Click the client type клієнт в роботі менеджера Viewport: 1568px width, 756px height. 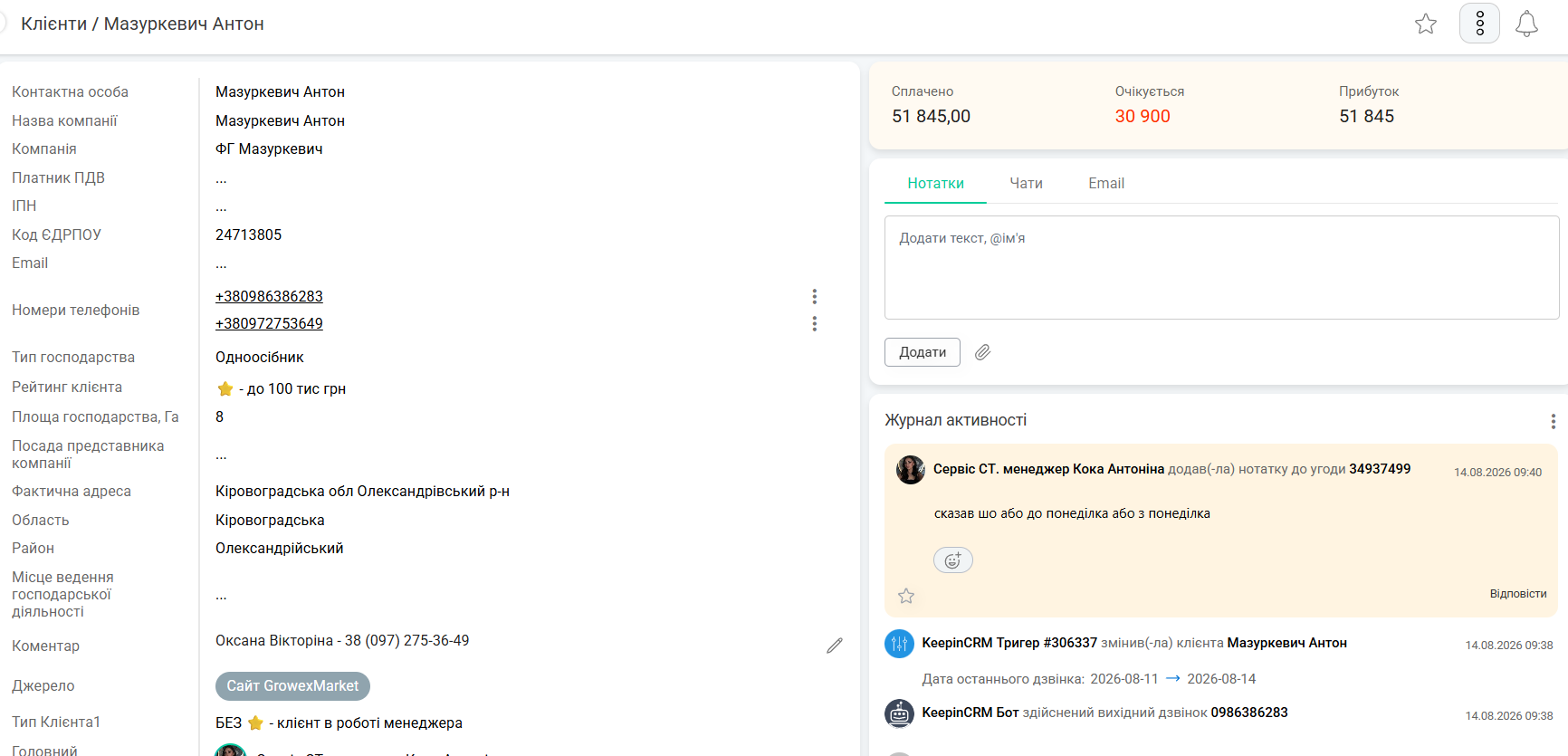tap(339, 723)
